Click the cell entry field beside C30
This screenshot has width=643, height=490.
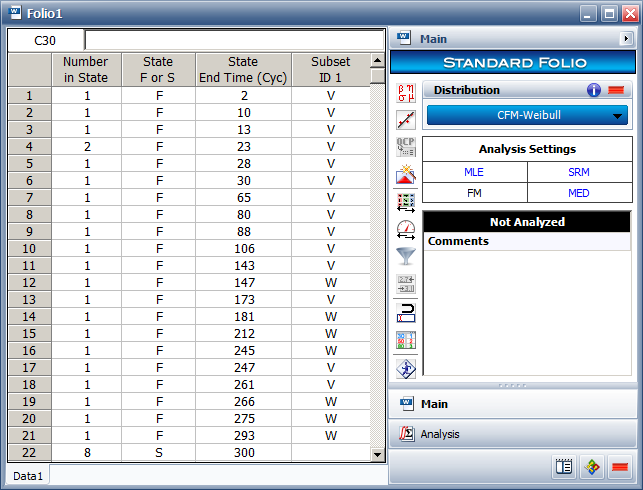coord(234,40)
